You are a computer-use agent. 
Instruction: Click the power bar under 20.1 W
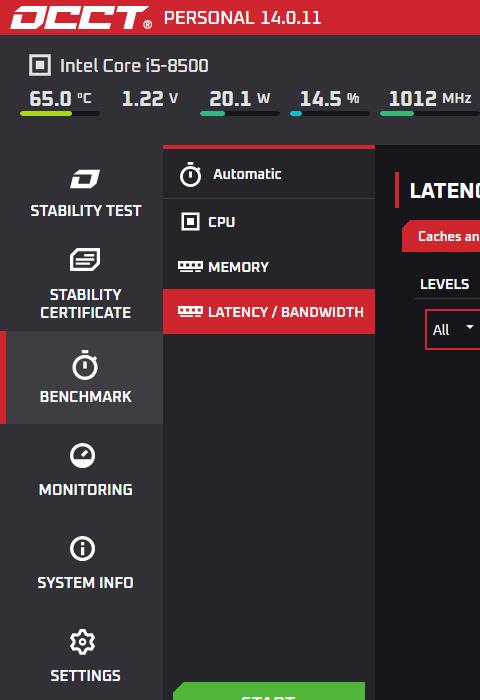tap(240, 113)
